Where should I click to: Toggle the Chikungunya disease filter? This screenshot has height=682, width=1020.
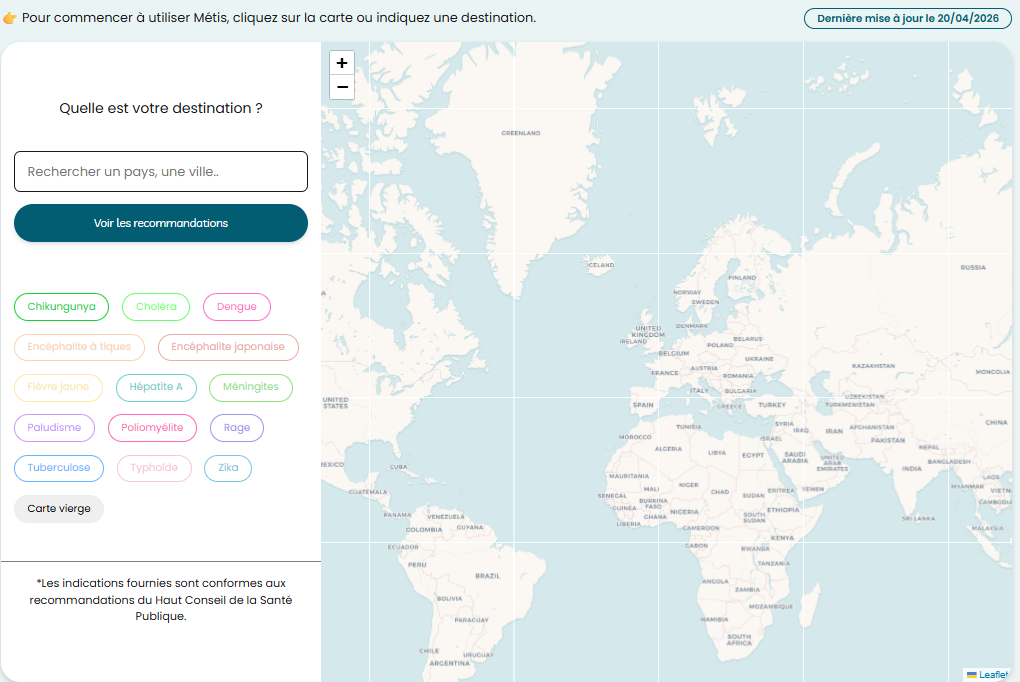coord(61,307)
